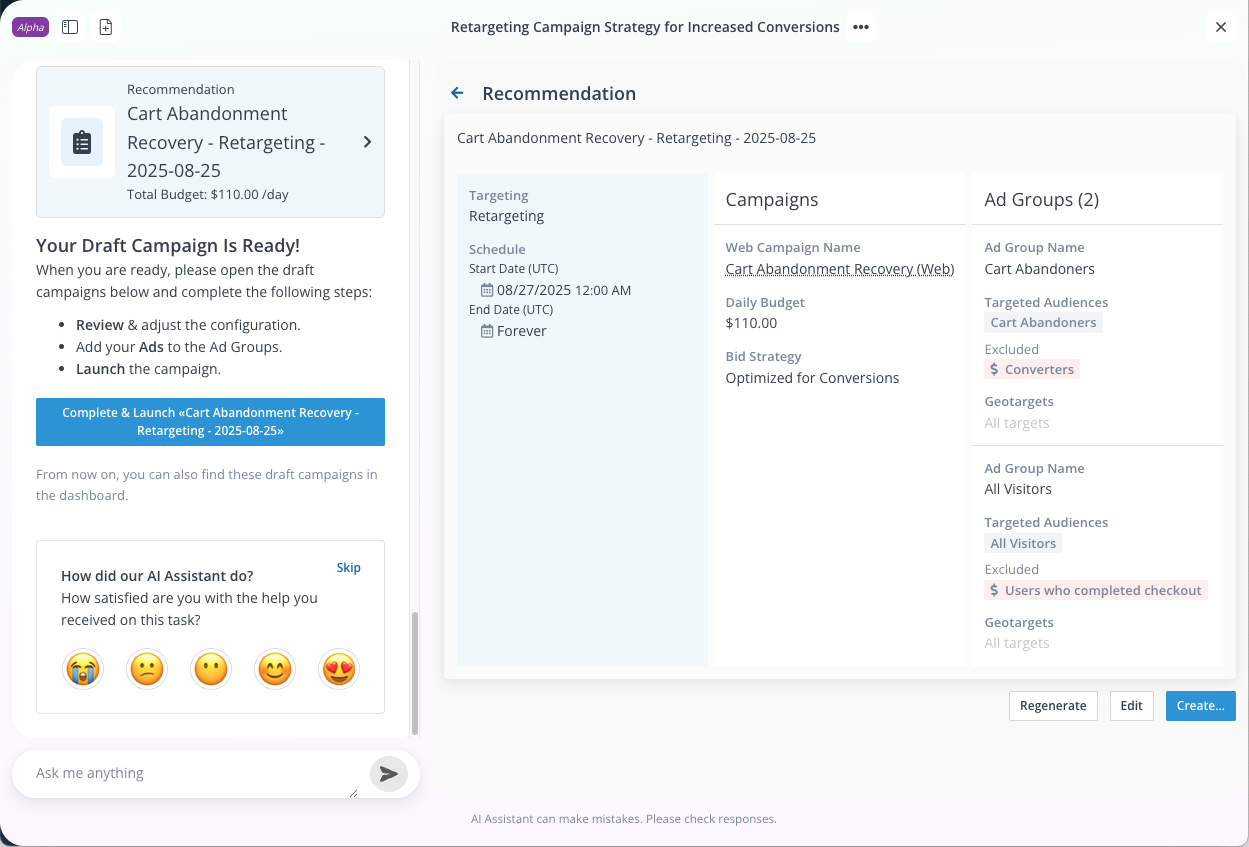Select the crying face emoji rating
The width and height of the screenshot is (1249, 847).
[x=84, y=669]
